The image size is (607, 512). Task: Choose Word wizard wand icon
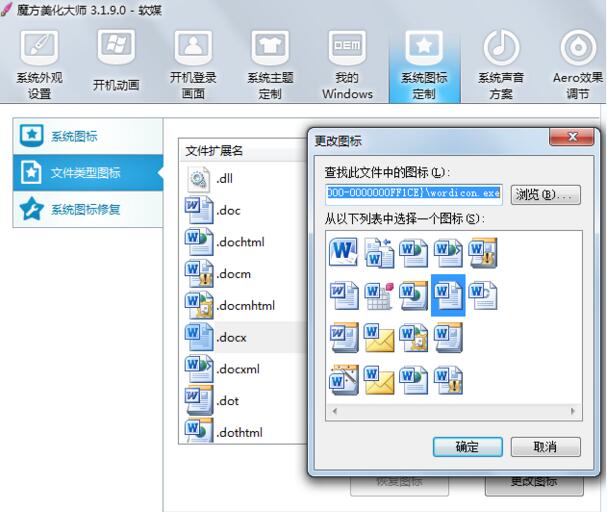coord(343,380)
